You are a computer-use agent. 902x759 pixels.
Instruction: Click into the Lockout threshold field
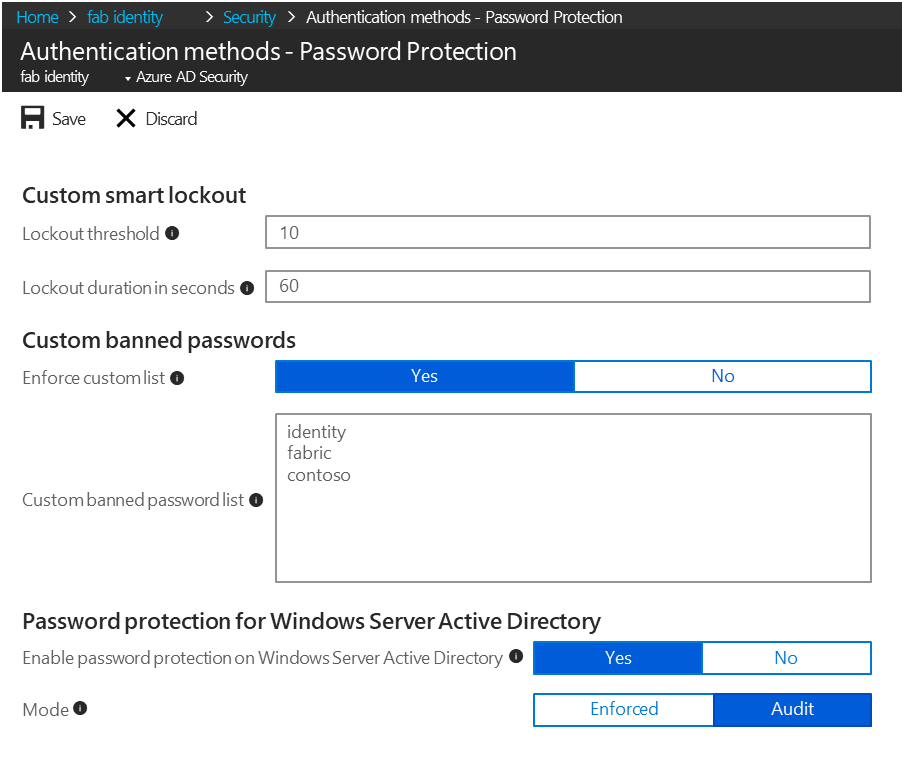click(568, 232)
